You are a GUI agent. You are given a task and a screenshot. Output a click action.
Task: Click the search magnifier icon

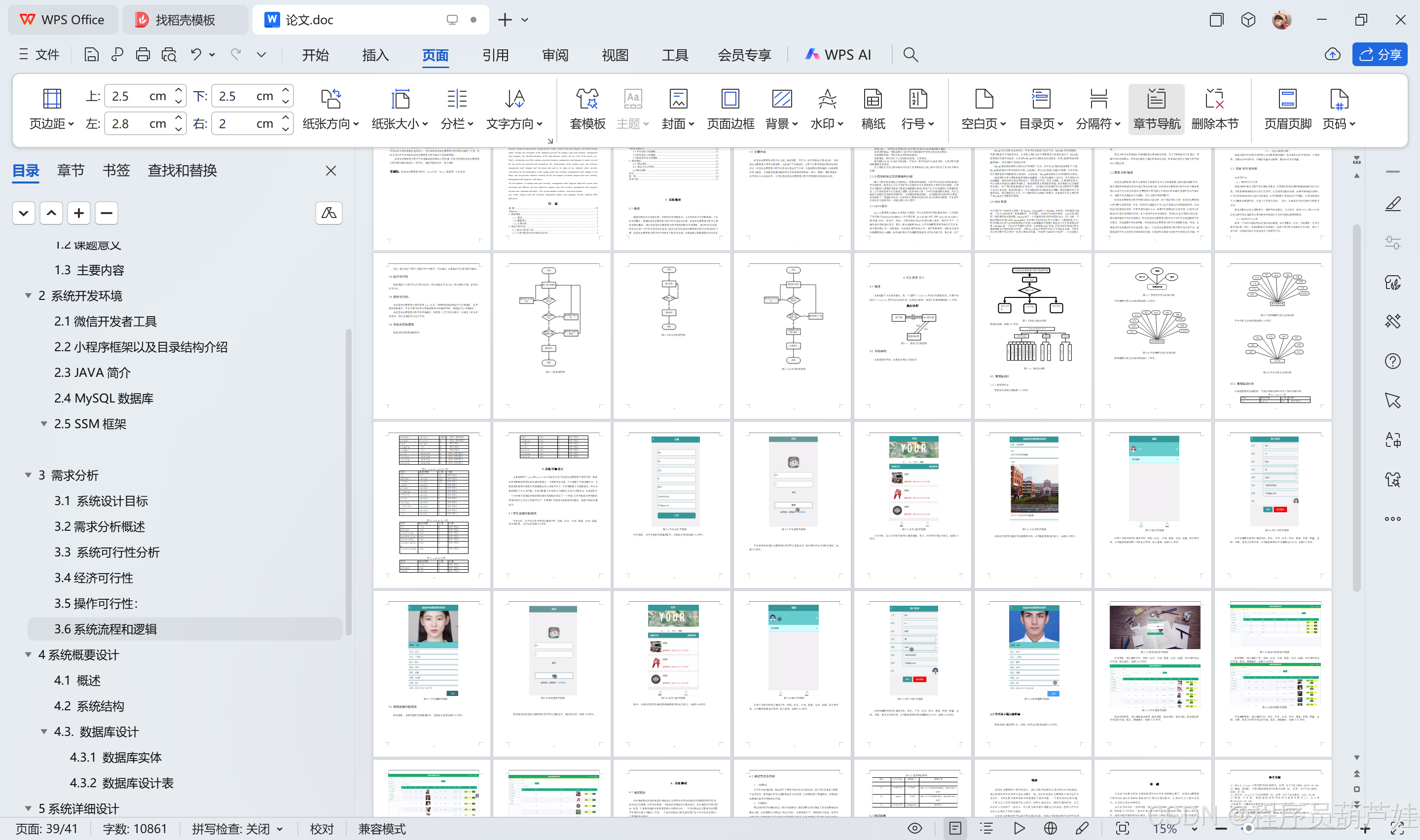pyautogui.click(x=910, y=55)
